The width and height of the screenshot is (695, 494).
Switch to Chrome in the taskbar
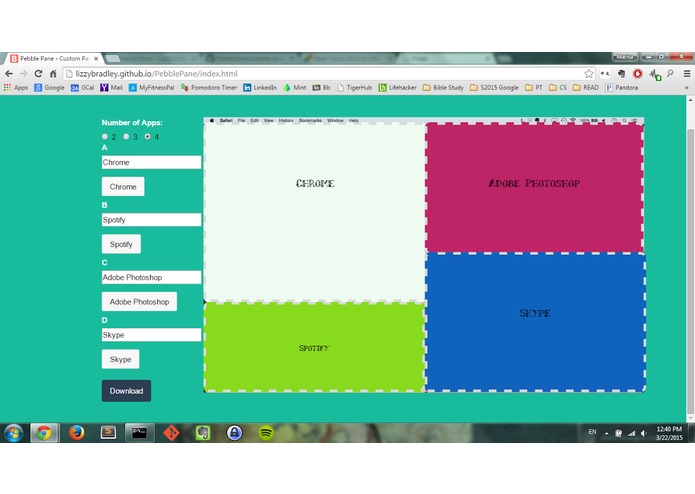point(44,433)
